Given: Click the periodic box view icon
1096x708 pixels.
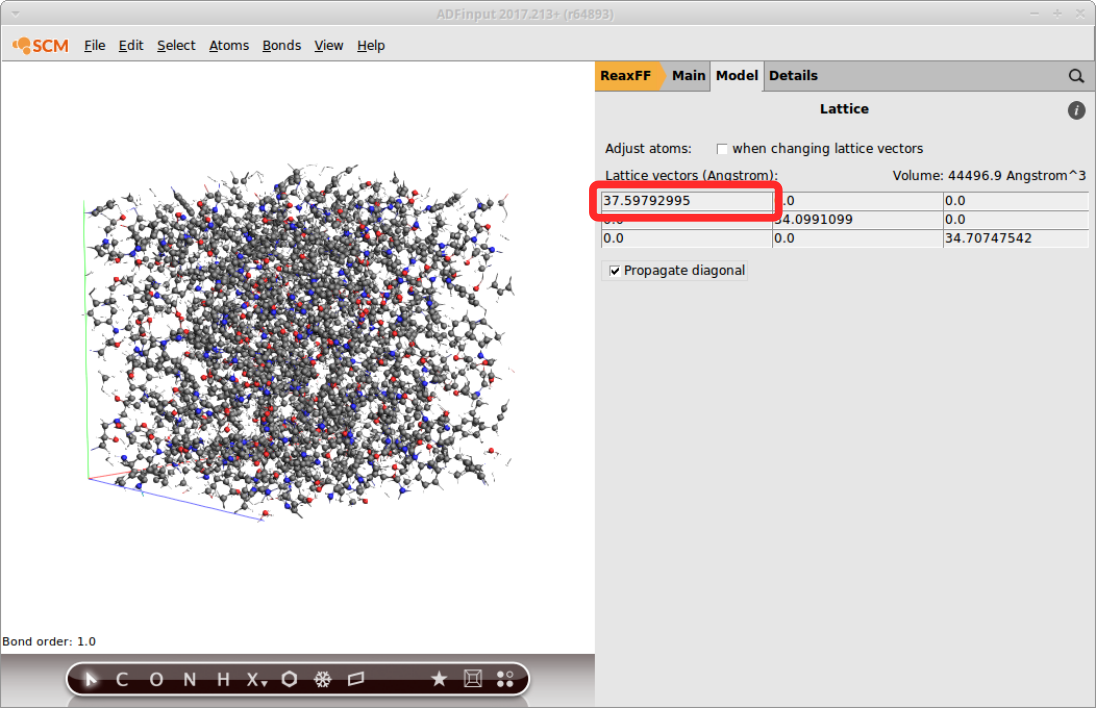Looking at the screenshot, I should point(472,680).
